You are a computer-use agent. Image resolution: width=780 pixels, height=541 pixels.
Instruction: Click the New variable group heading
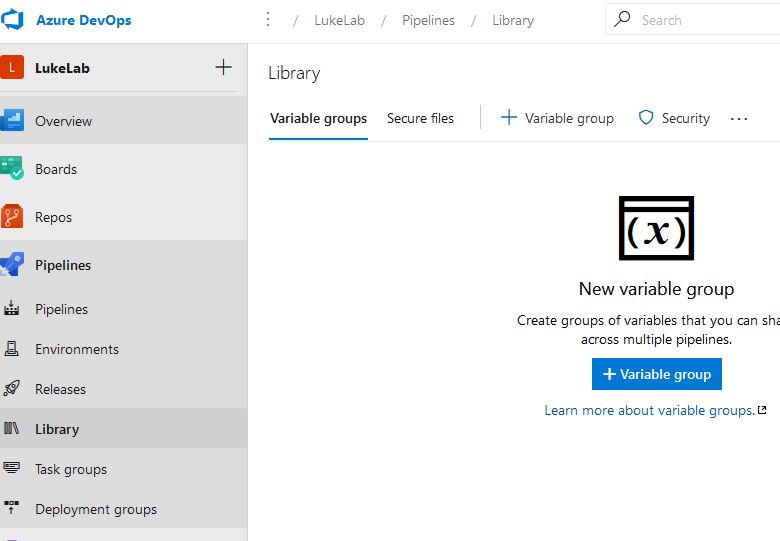click(x=657, y=289)
